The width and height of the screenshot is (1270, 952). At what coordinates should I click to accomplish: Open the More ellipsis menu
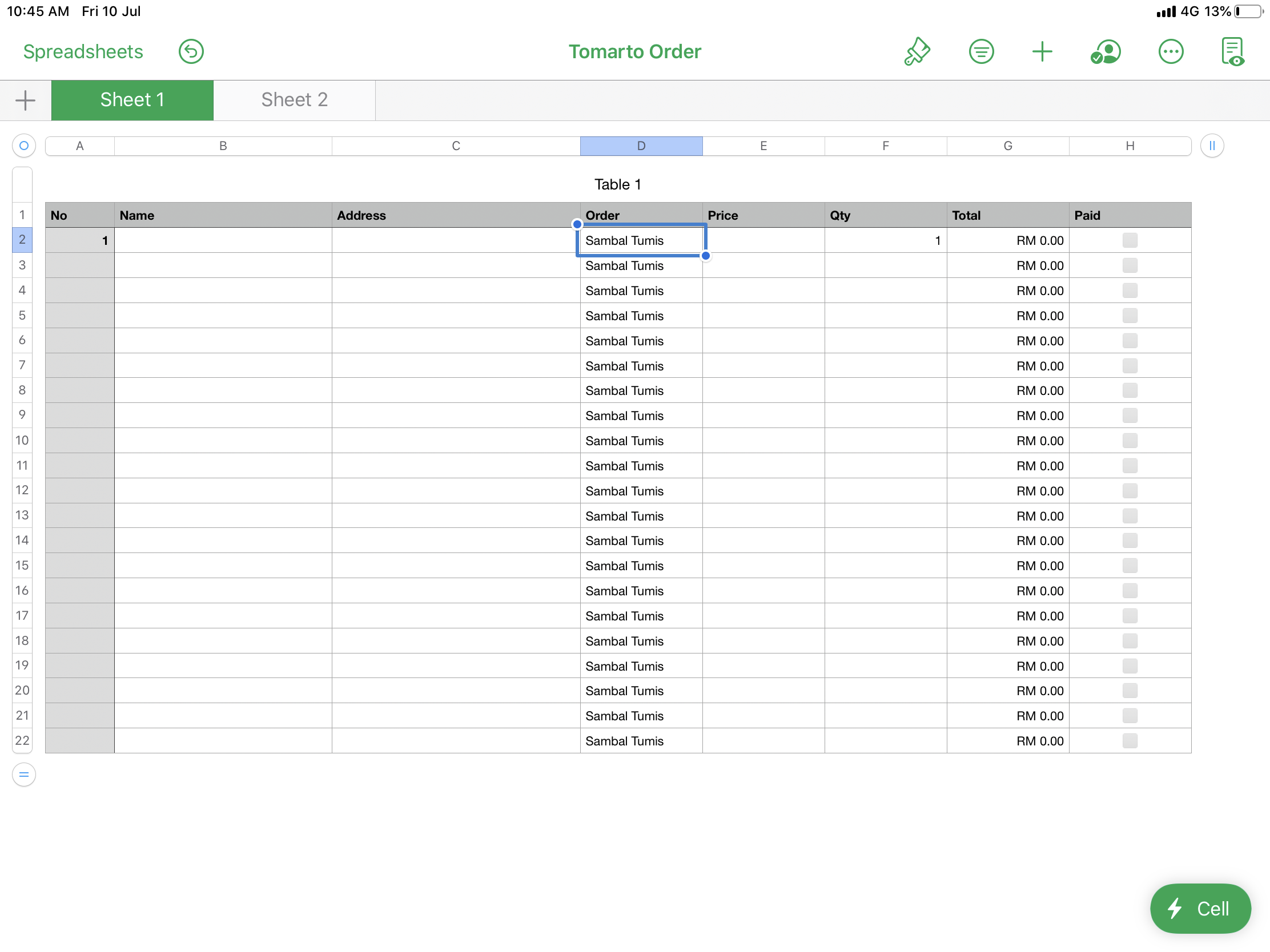pyautogui.click(x=1170, y=51)
